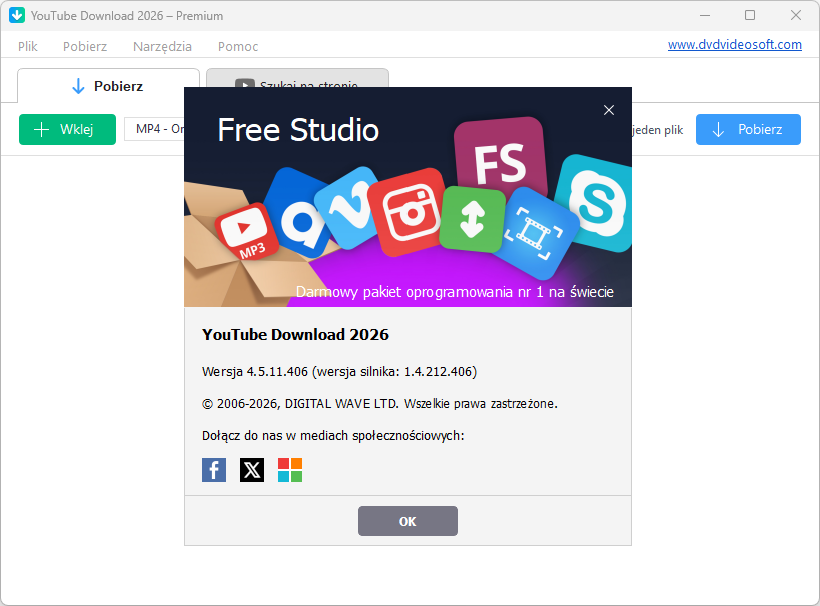Click the app icon in title bar
Screen dimensions: 820x606
[17, 15]
